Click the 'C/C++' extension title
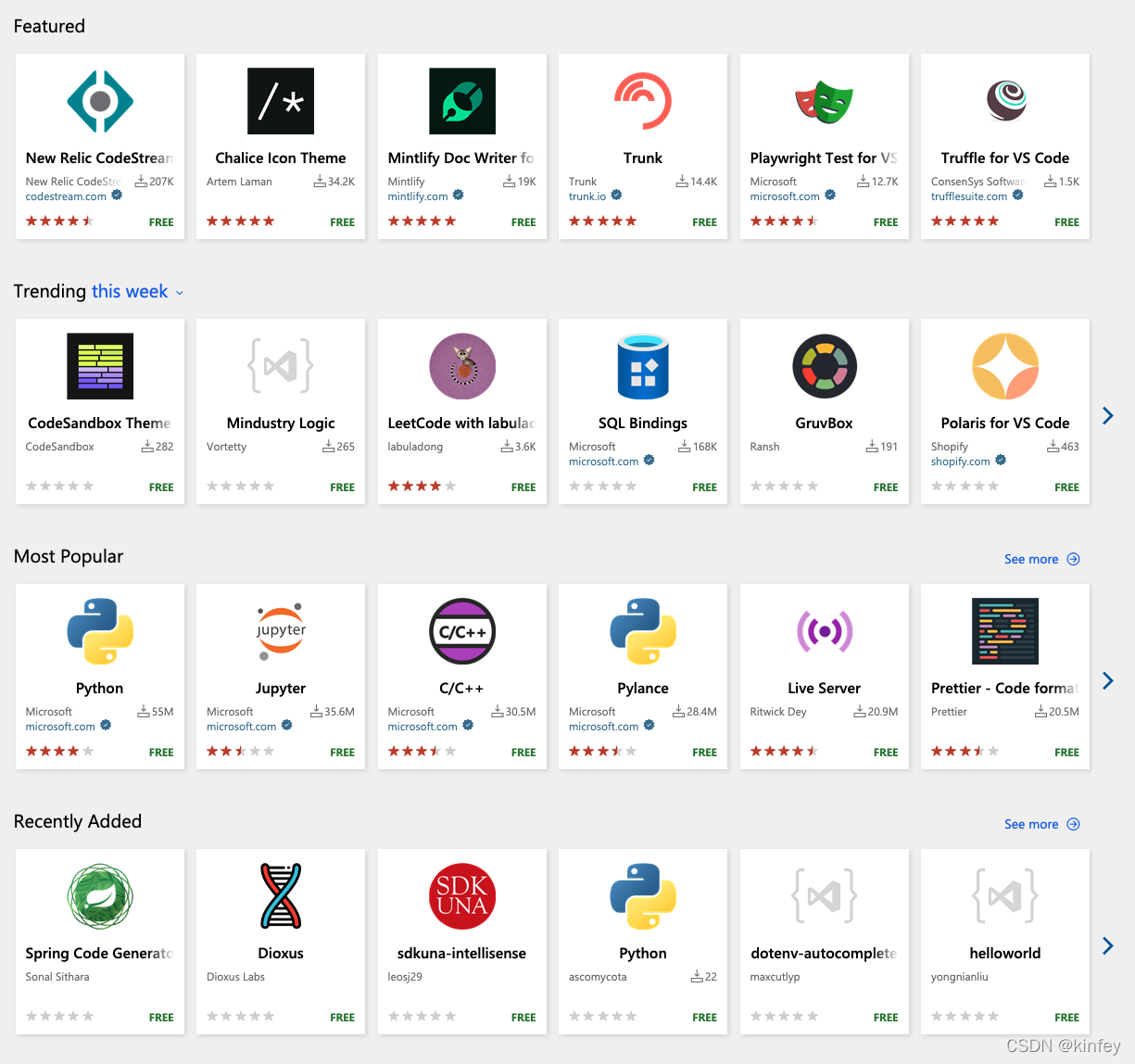The image size is (1135, 1064). pyautogui.click(x=462, y=688)
